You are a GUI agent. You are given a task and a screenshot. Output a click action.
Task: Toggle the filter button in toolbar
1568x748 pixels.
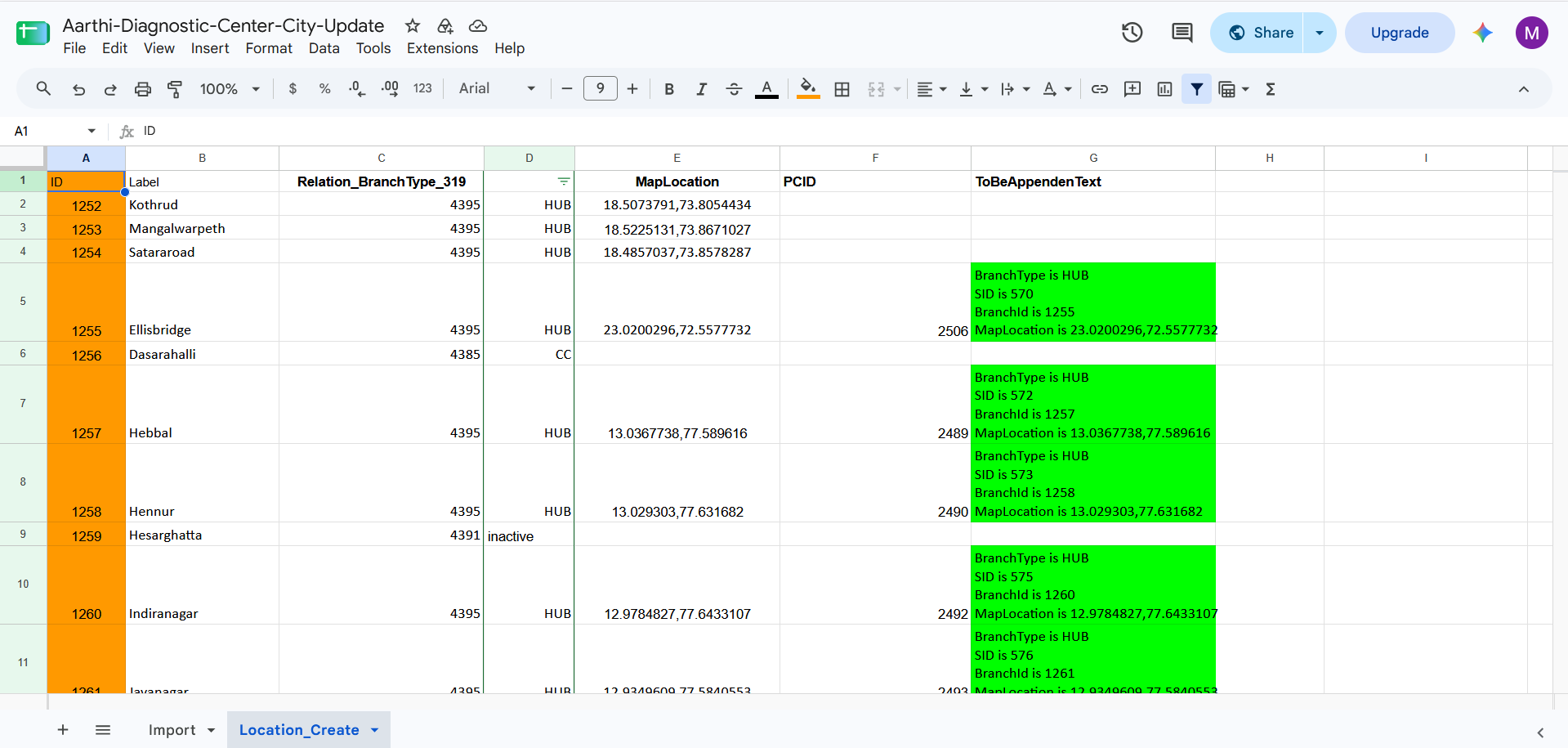[1196, 89]
